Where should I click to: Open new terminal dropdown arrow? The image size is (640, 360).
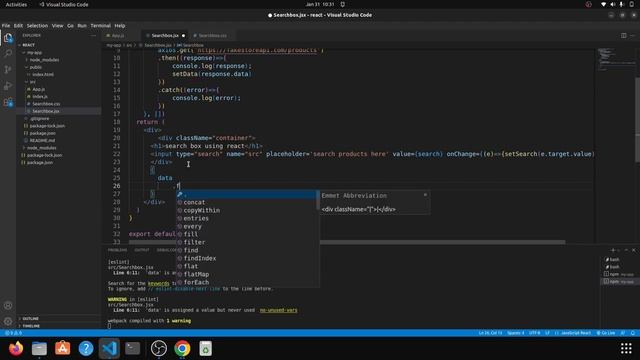click(x=619, y=250)
